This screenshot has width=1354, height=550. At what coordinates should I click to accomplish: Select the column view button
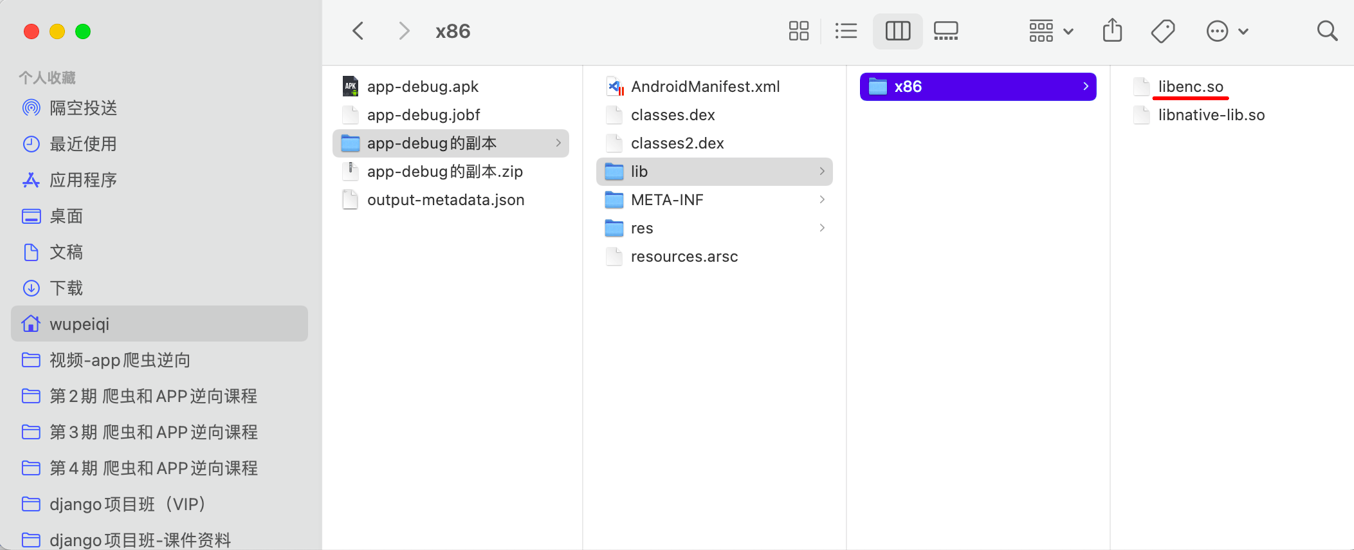(897, 31)
